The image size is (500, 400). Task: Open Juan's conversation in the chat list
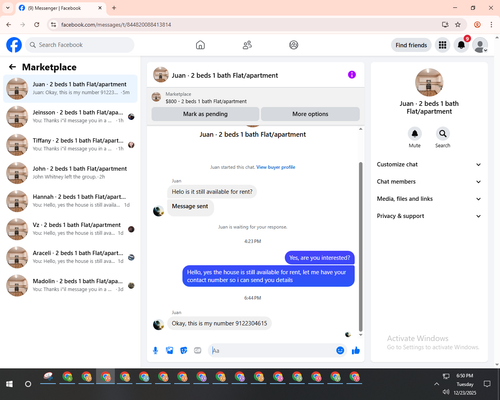click(x=70, y=88)
